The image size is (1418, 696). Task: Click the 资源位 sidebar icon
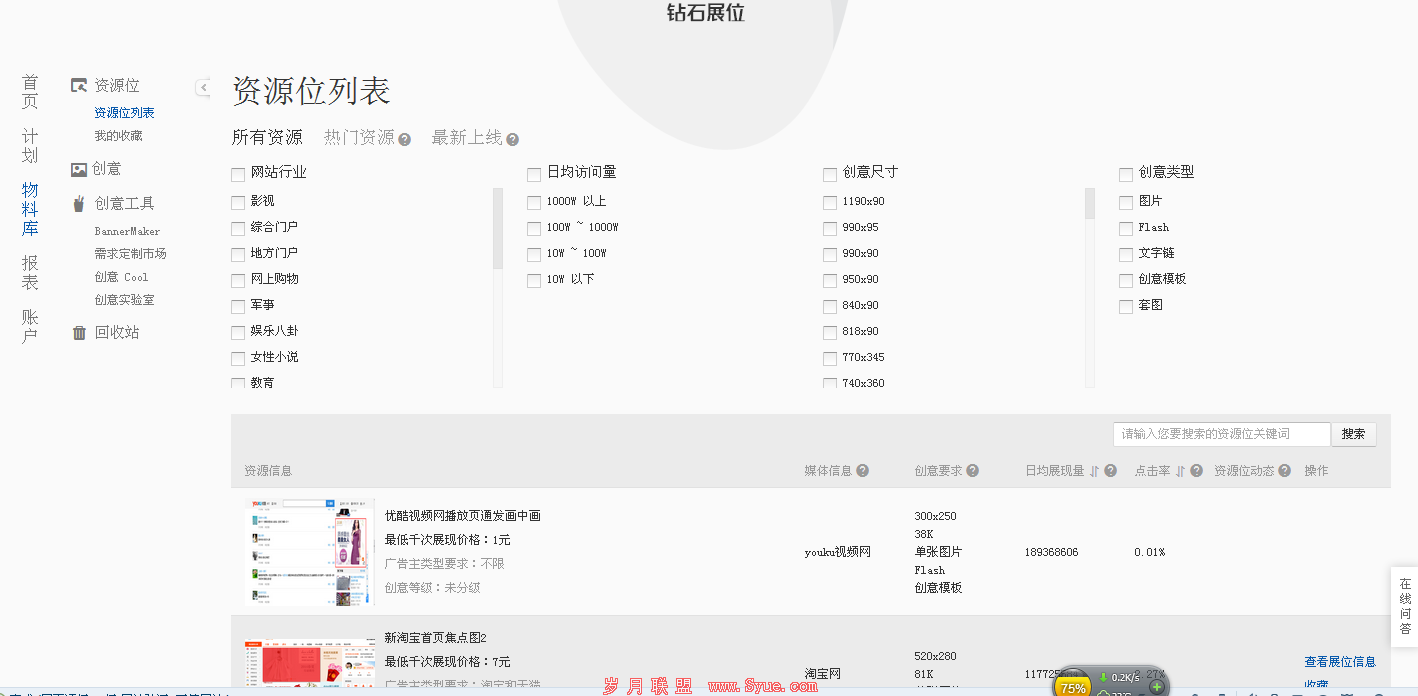click(79, 86)
